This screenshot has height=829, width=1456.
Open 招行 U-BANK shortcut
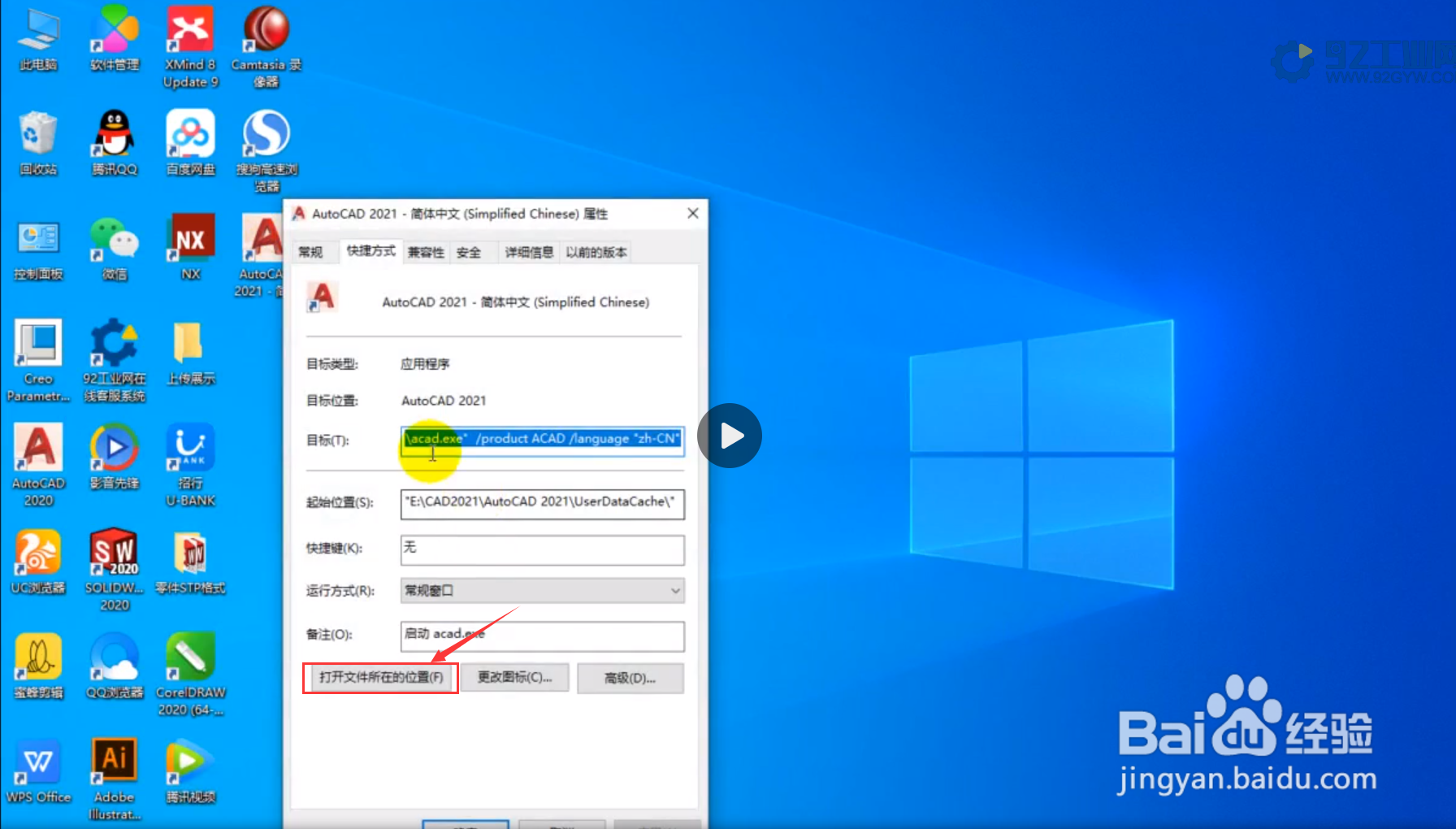click(x=190, y=465)
